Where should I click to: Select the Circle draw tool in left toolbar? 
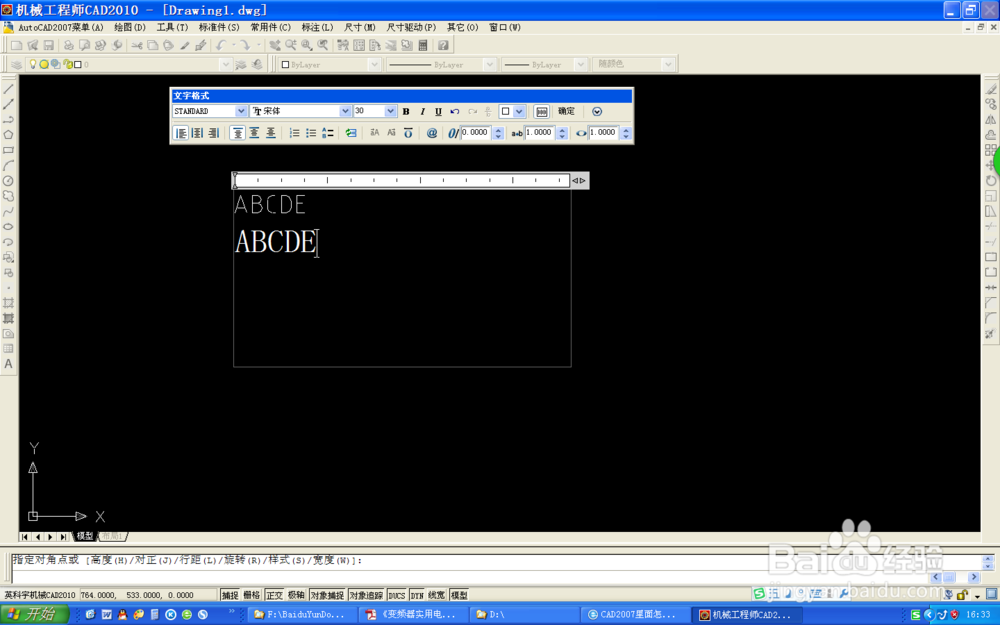pyautogui.click(x=8, y=181)
